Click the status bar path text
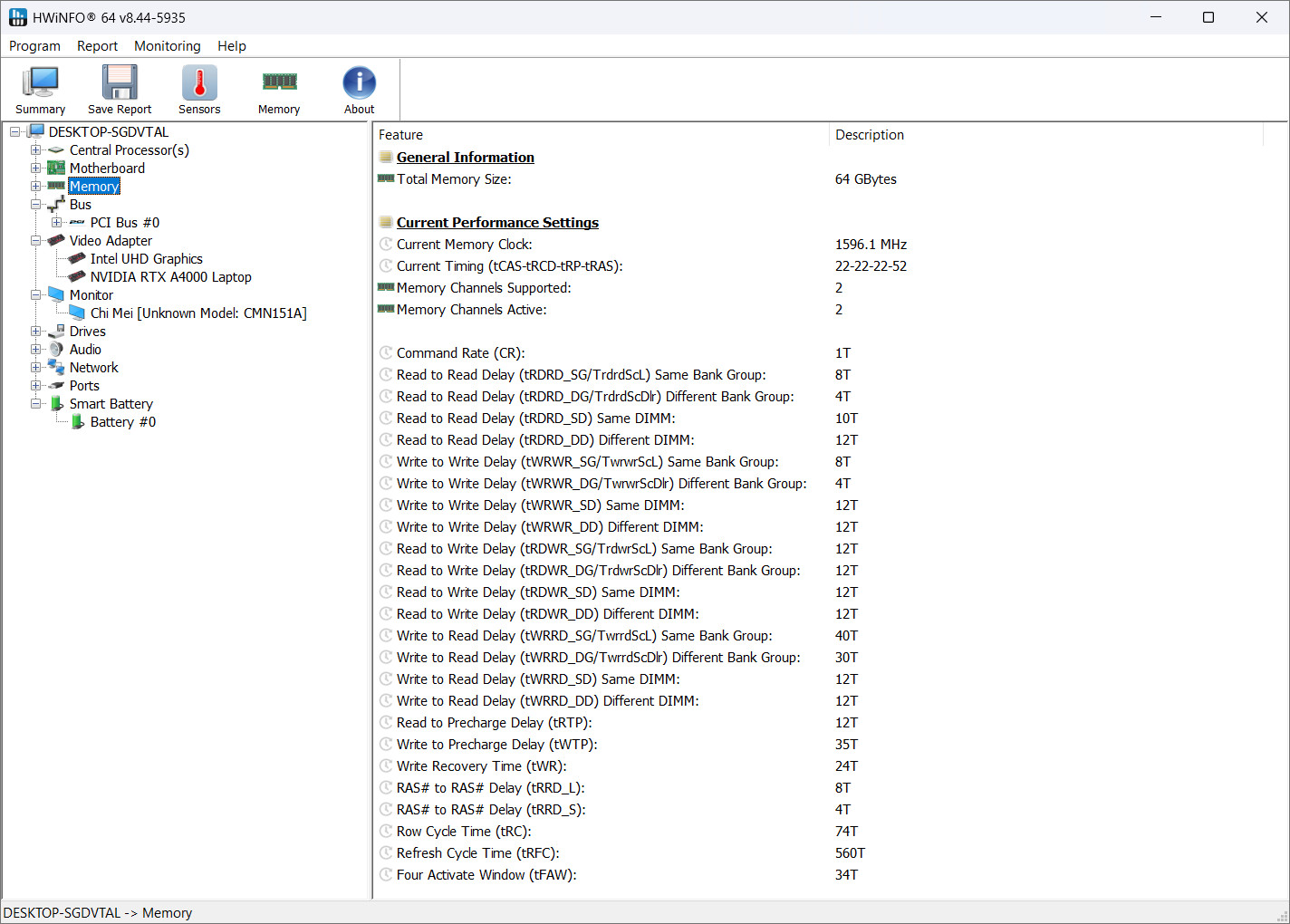The width and height of the screenshot is (1290, 924). pos(98,913)
